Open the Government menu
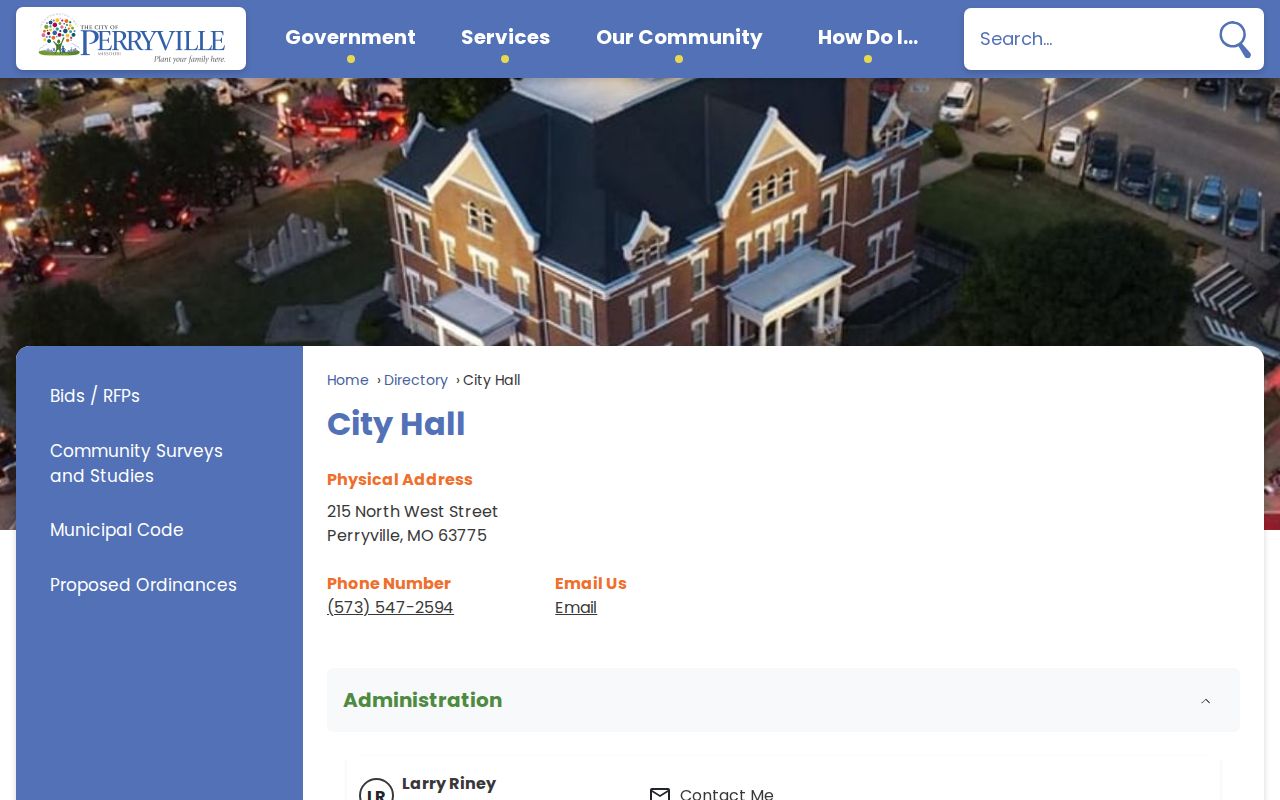 coord(350,38)
